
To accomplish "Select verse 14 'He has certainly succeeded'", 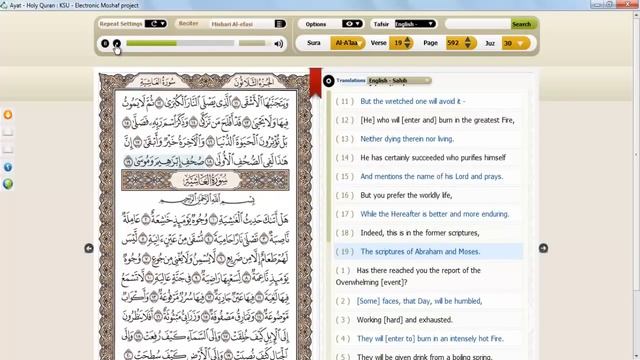I will (428, 158).
